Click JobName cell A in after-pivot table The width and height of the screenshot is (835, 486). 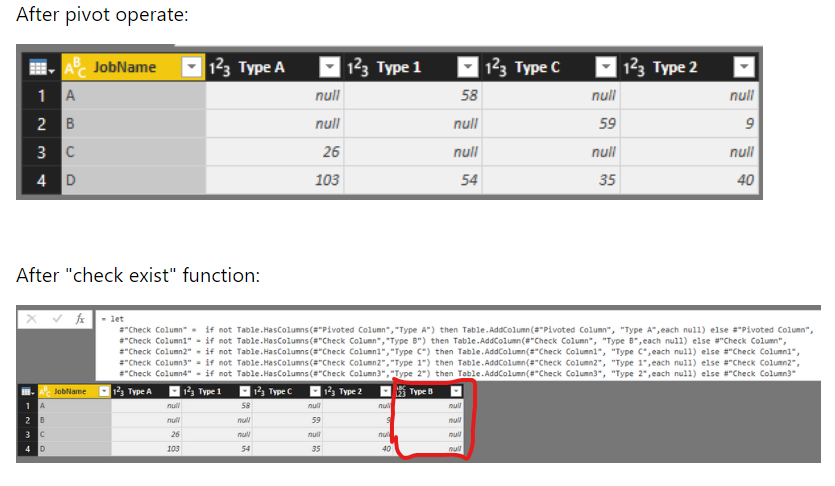click(133, 96)
